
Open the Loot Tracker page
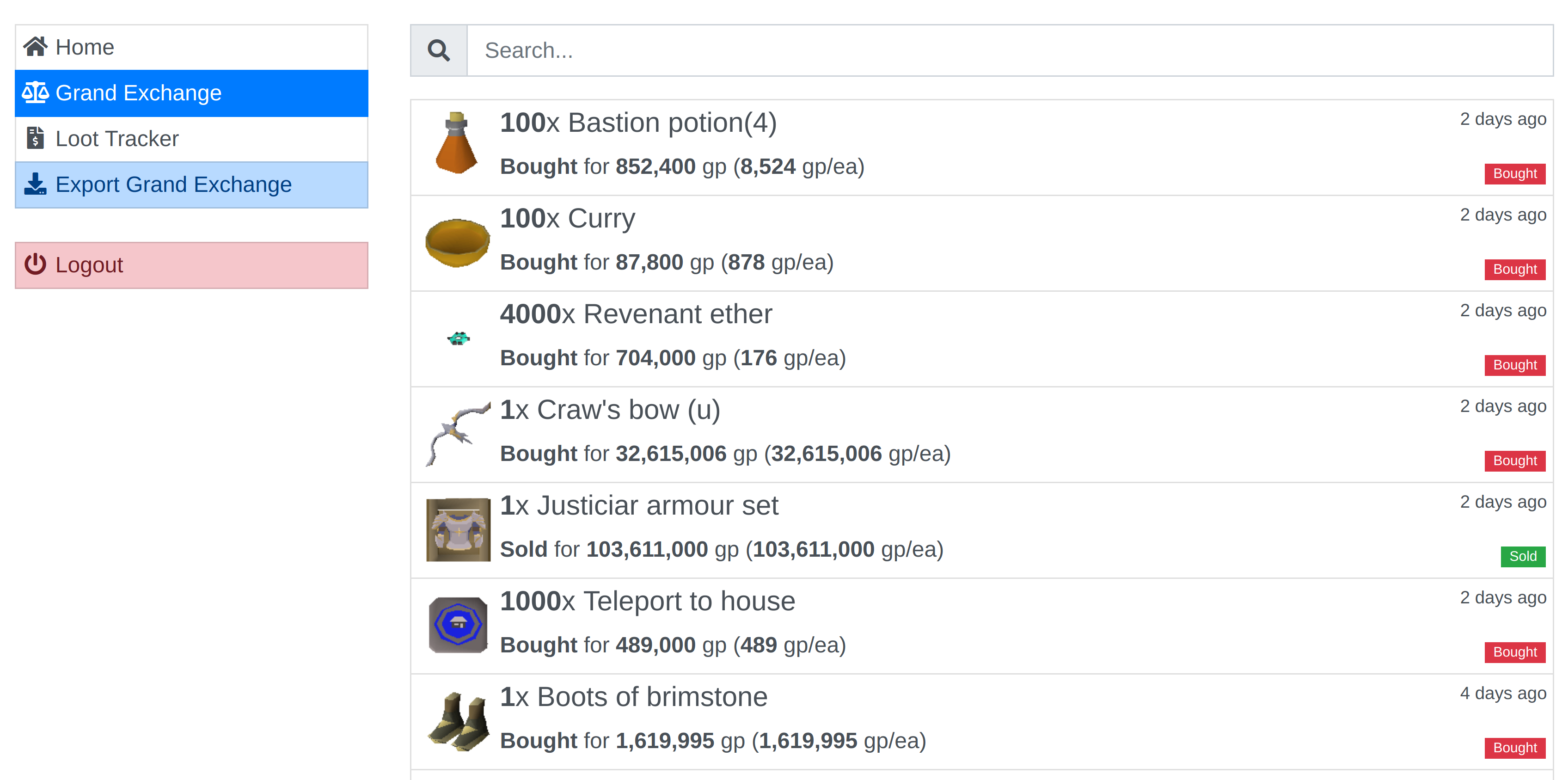pos(117,138)
